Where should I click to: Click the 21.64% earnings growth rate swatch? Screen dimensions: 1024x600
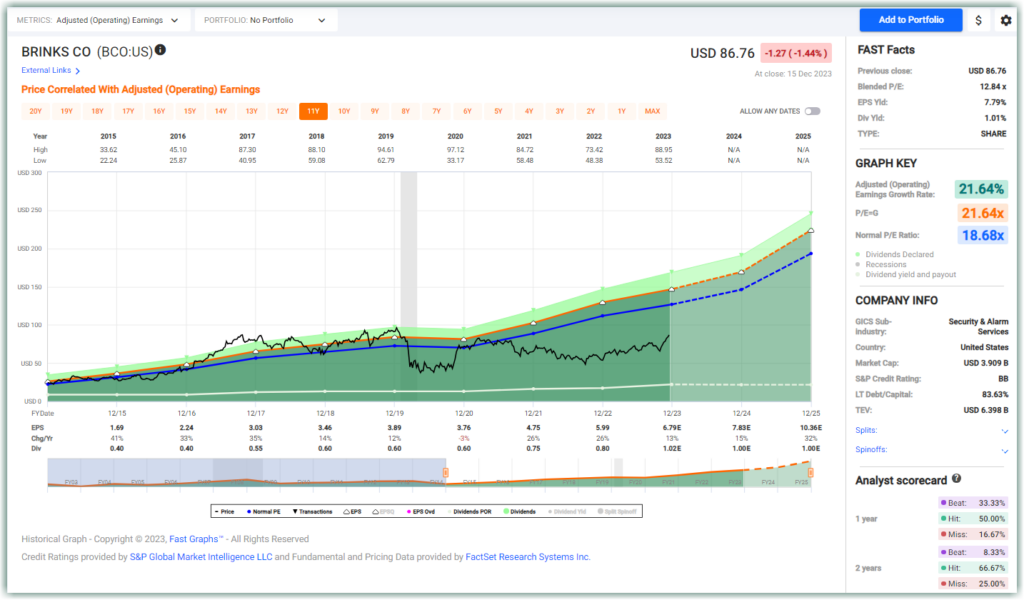point(981,189)
